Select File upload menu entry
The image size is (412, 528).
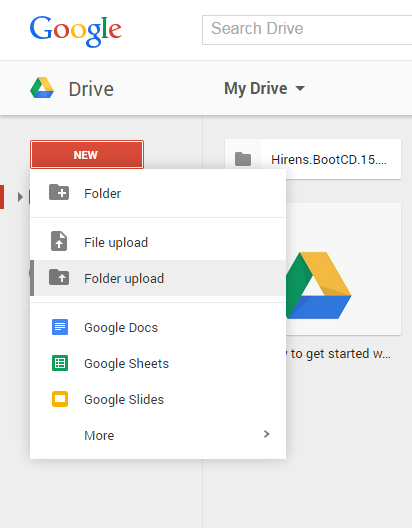pyautogui.click(x=158, y=242)
